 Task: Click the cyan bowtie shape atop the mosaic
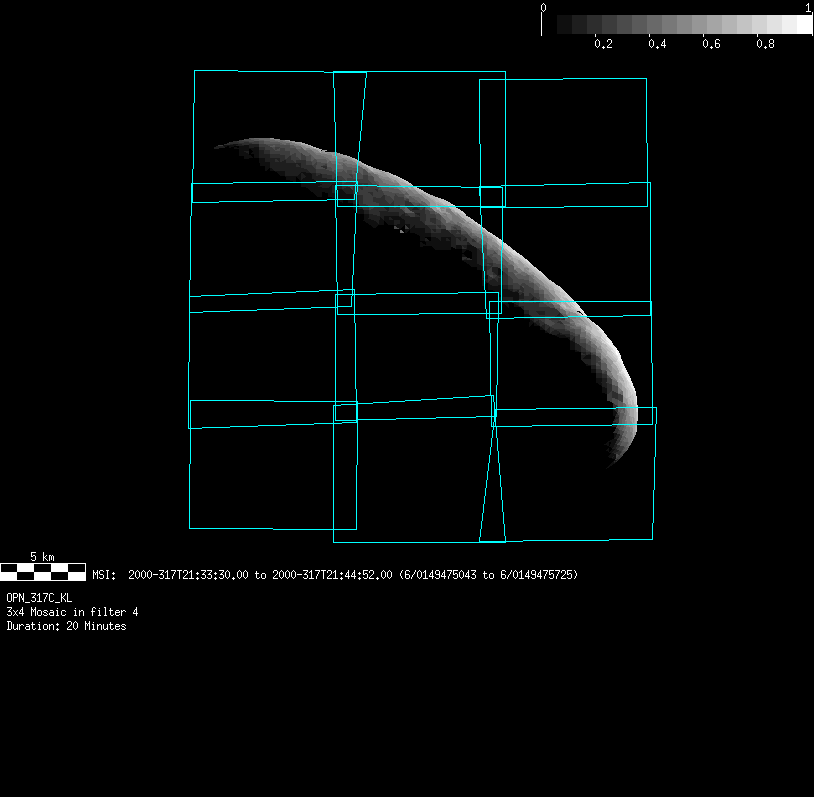point(350,130)
